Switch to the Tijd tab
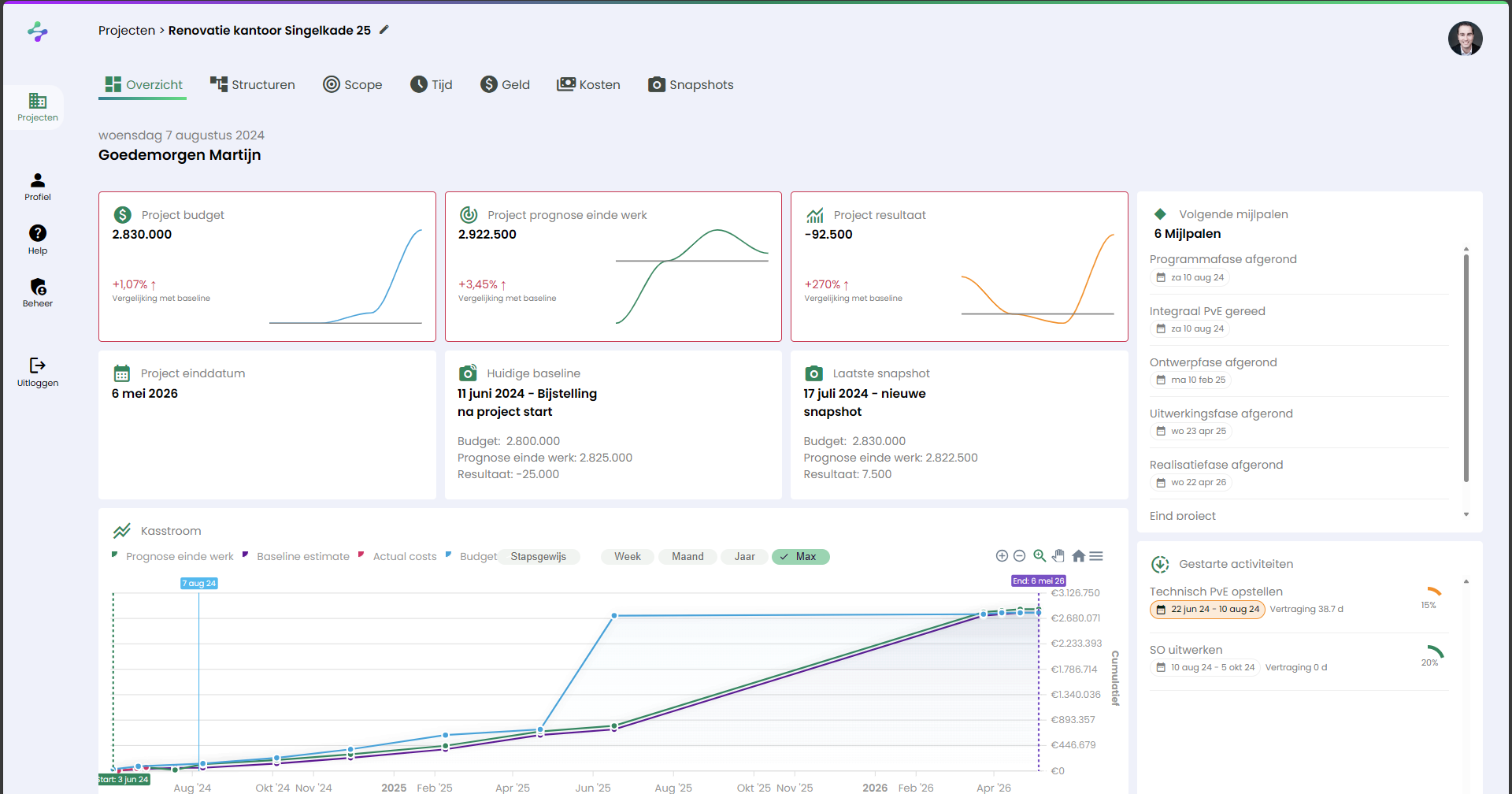The width and height of the screenshot is (1512, 794). [432, 84]
